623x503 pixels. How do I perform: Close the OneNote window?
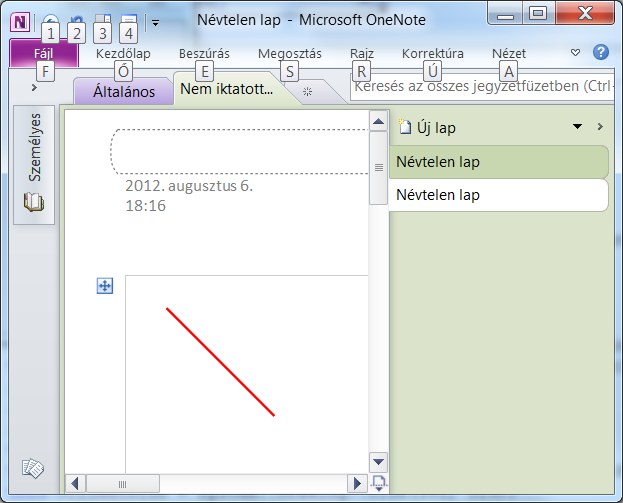585,14
